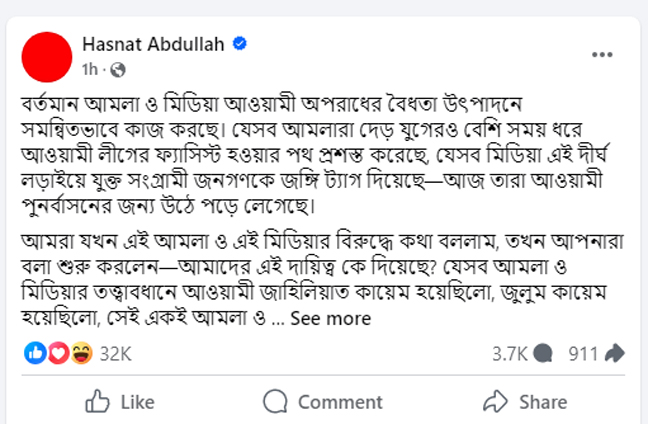The width and height of the screenshot is (648, 424).
Task: Click the blue thumbs-up reaction icon
Action: click(35, 353)
